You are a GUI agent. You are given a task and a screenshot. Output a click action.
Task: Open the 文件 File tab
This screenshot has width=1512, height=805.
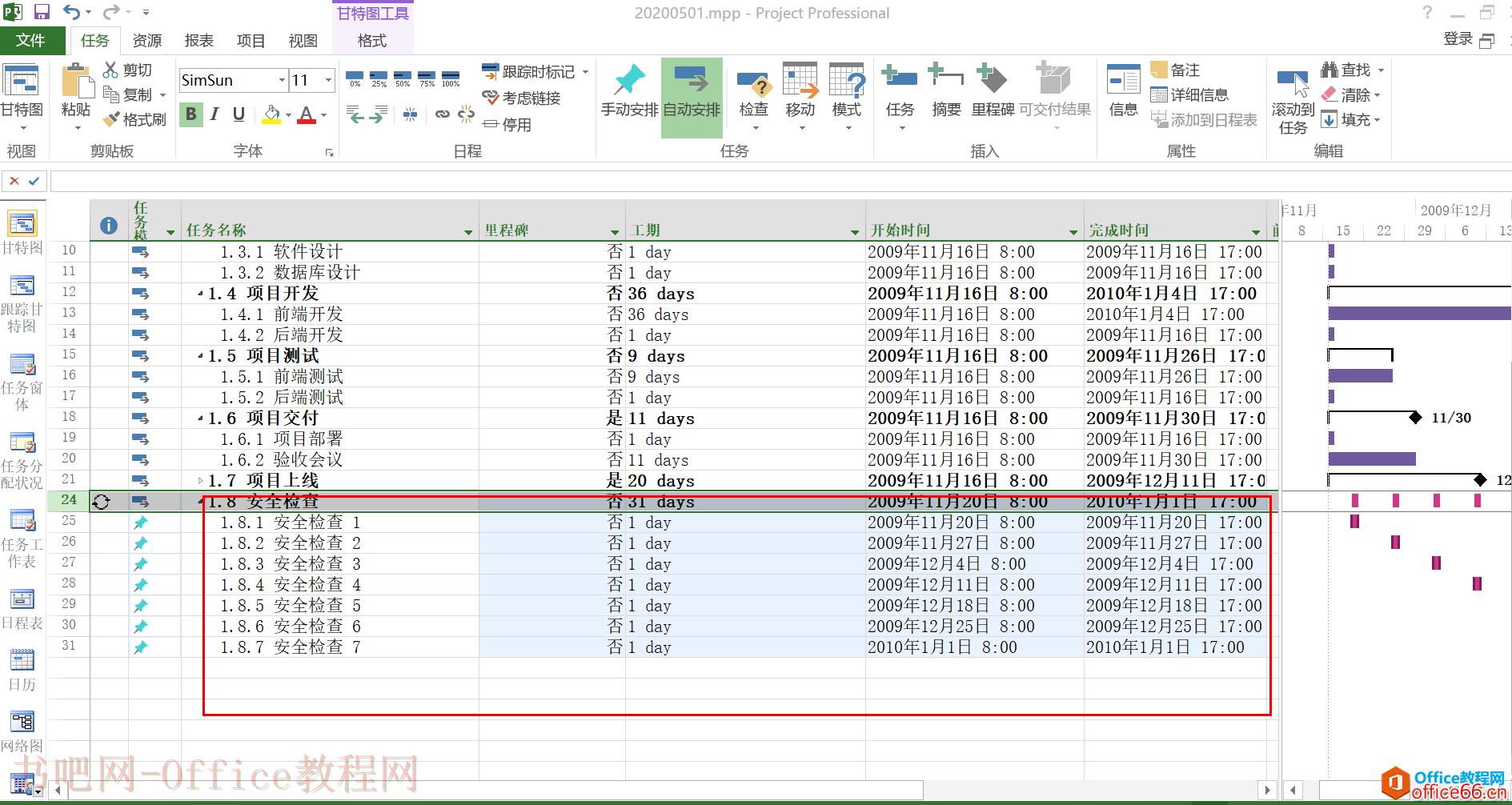[x=30, y=40]
